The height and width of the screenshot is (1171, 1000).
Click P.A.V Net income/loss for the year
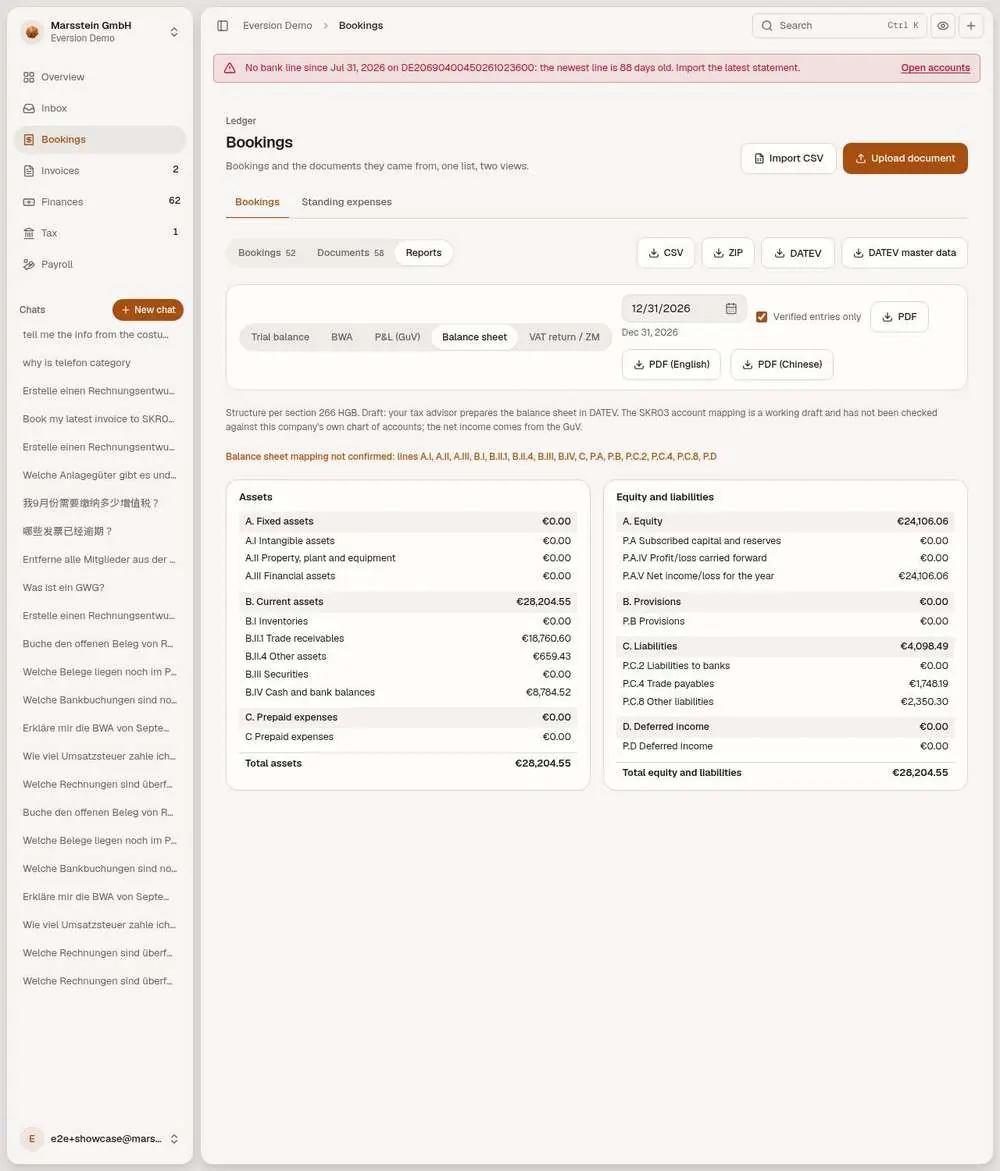pyautogui.click(x=785, y=576)
